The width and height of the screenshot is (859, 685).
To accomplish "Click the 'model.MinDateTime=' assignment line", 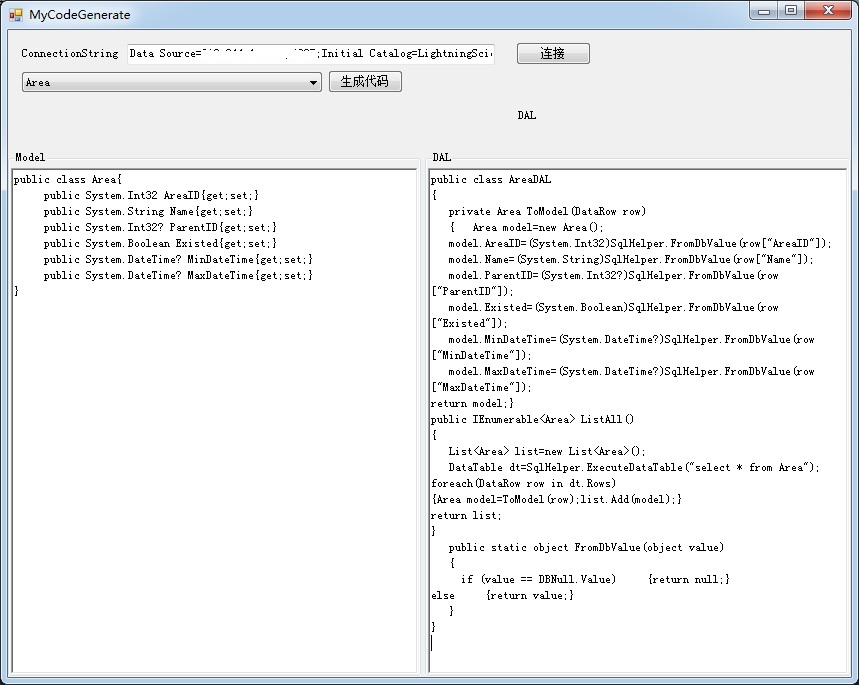I will pyautogui.click(x=631, y=340).
